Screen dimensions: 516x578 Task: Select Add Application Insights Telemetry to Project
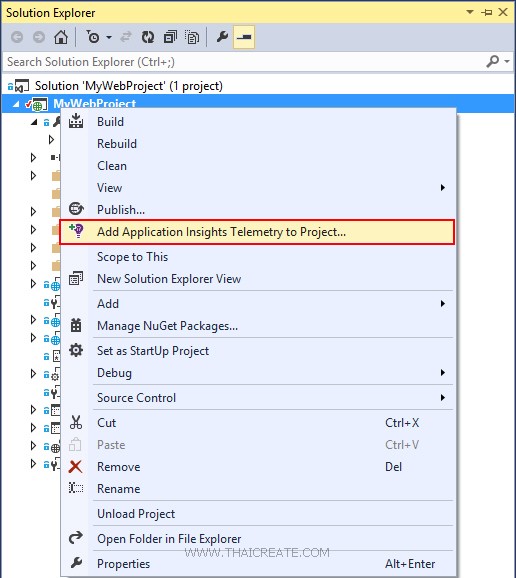tap(257, 232)
